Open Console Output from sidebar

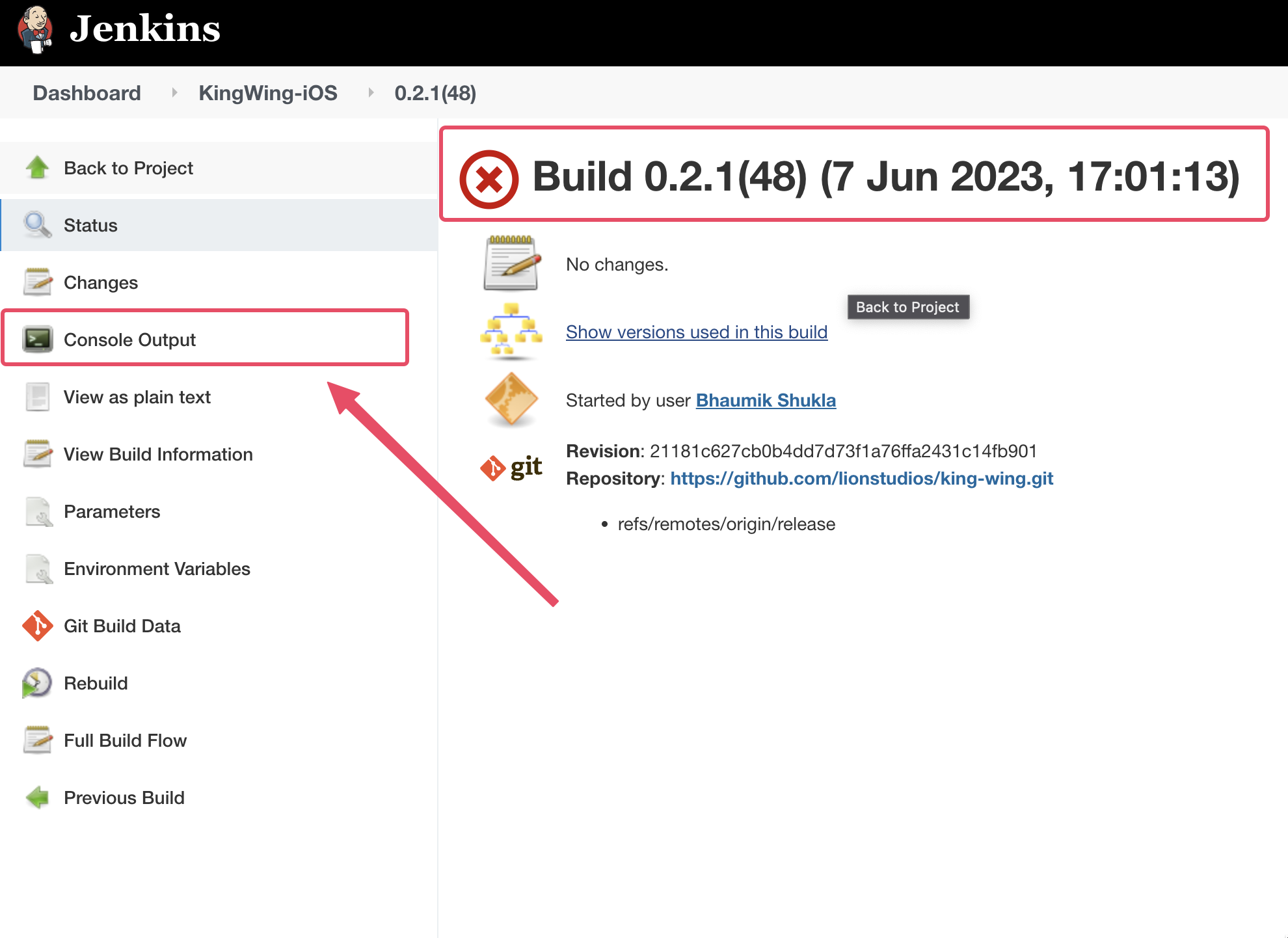click(x=129, y=340)
